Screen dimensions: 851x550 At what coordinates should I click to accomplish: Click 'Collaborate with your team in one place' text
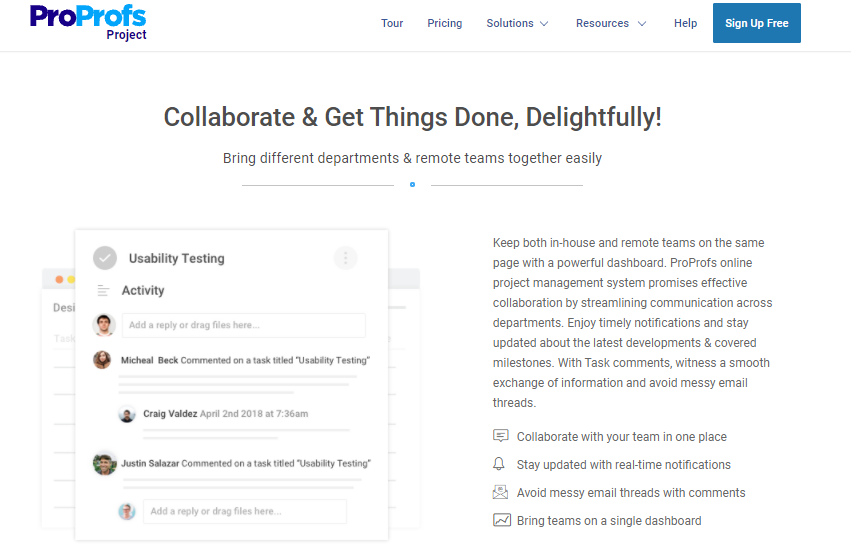pyautogui.click(x=621, y=437)
